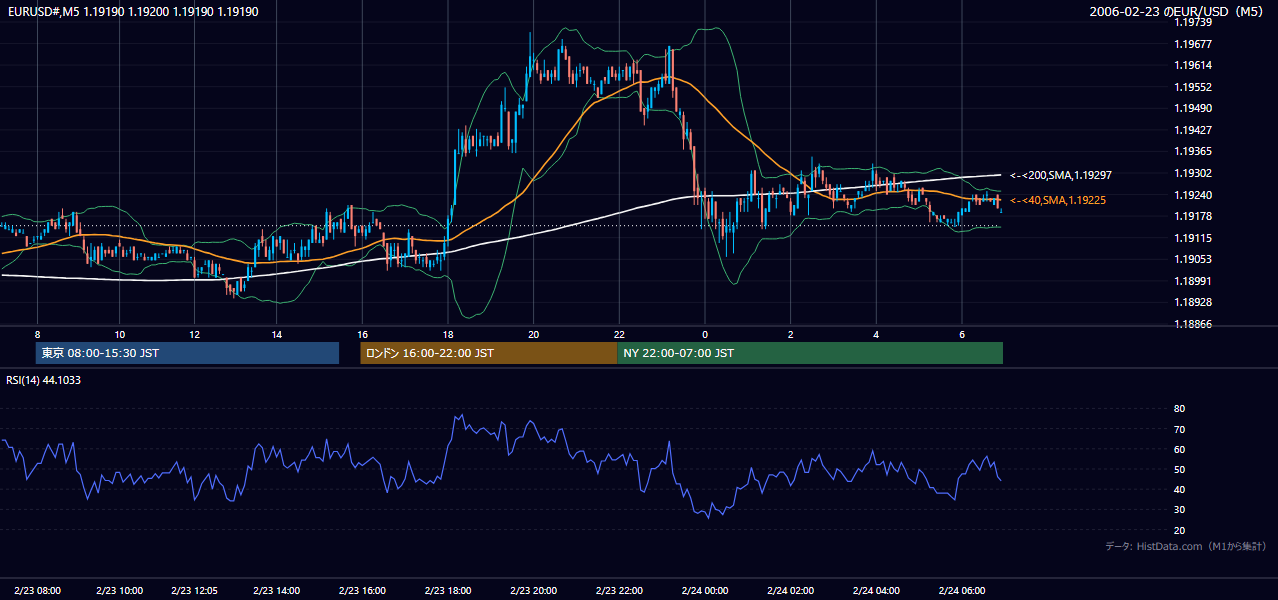Click the 2/23 22:00 bottom time label
Image resolution: width=1278 pixels, height=600 pixels.
(x=619, y=590)
